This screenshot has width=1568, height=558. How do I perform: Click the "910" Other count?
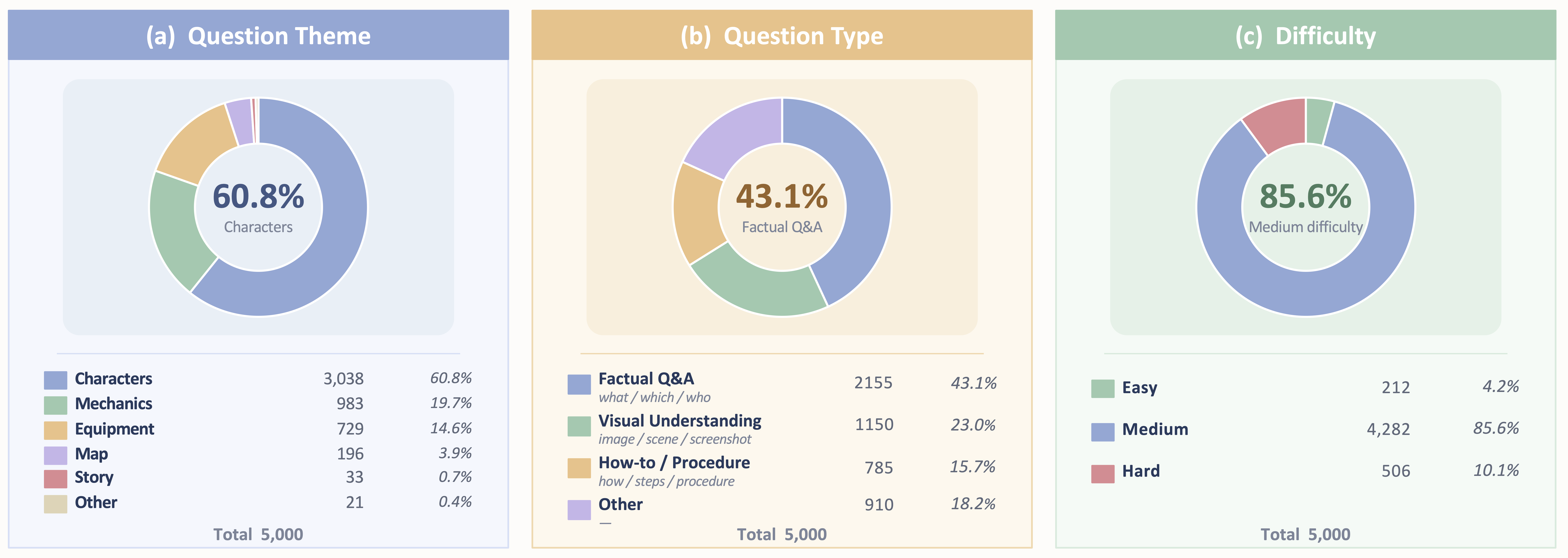(879, 505)
